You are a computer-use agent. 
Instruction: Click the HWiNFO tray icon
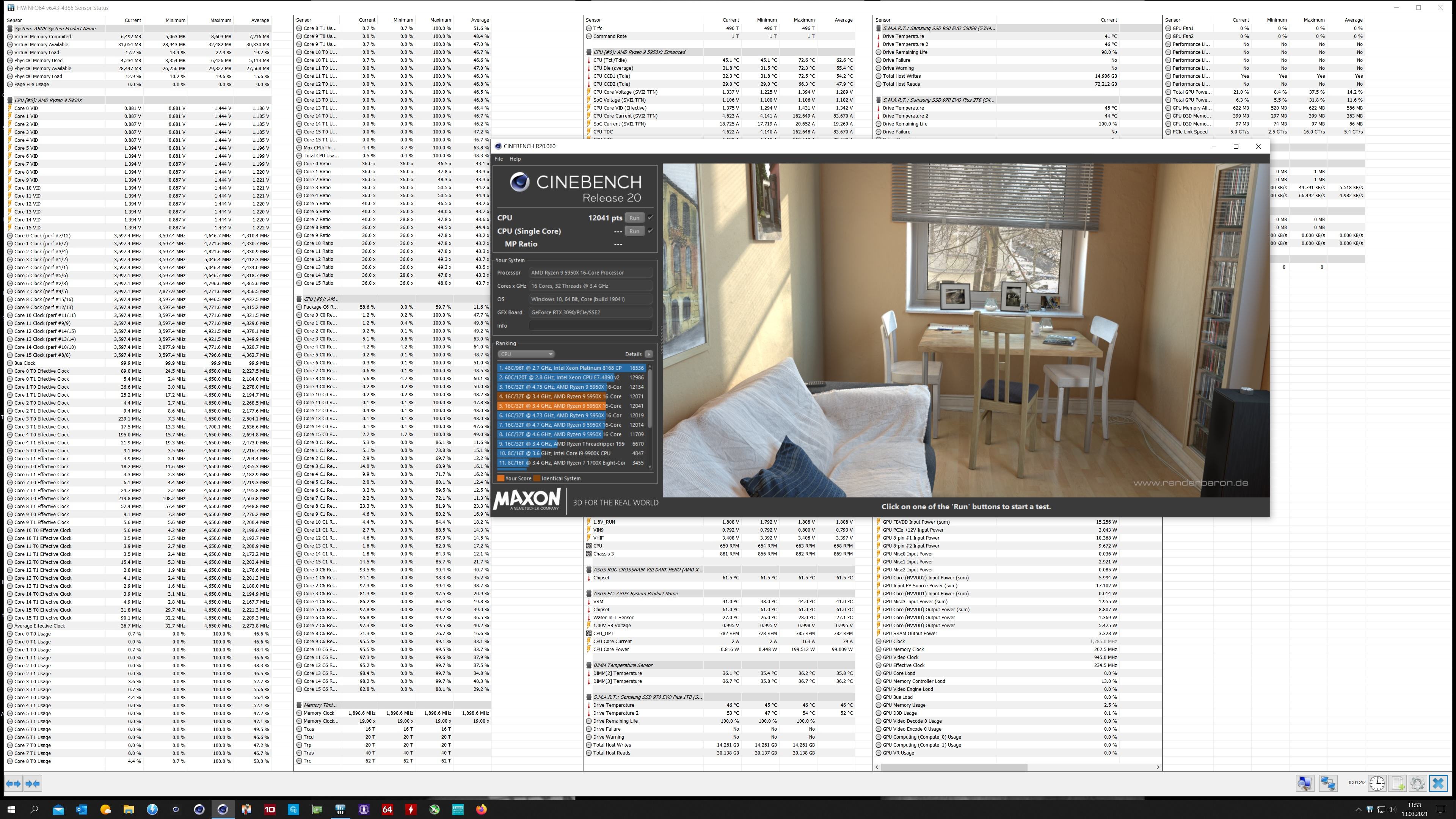point(1370,810)
